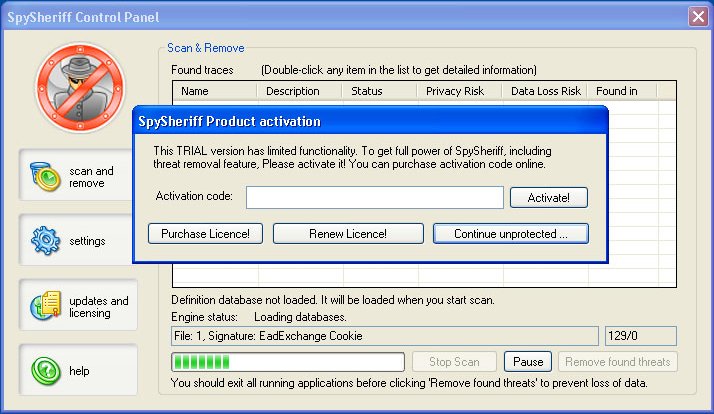Click the Scan & Remove group title
This screenshot has height=414, width=714.
[206, 48]
